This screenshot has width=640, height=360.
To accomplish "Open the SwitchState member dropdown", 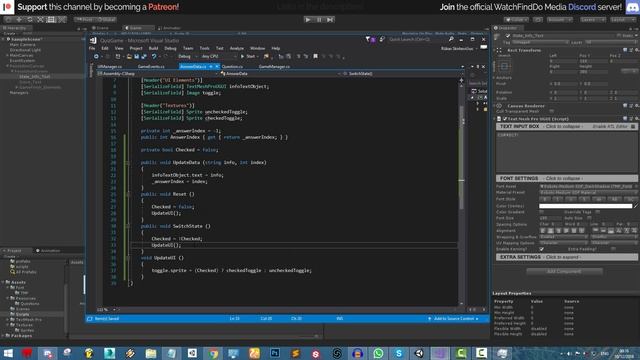I will tap(402, 73).
